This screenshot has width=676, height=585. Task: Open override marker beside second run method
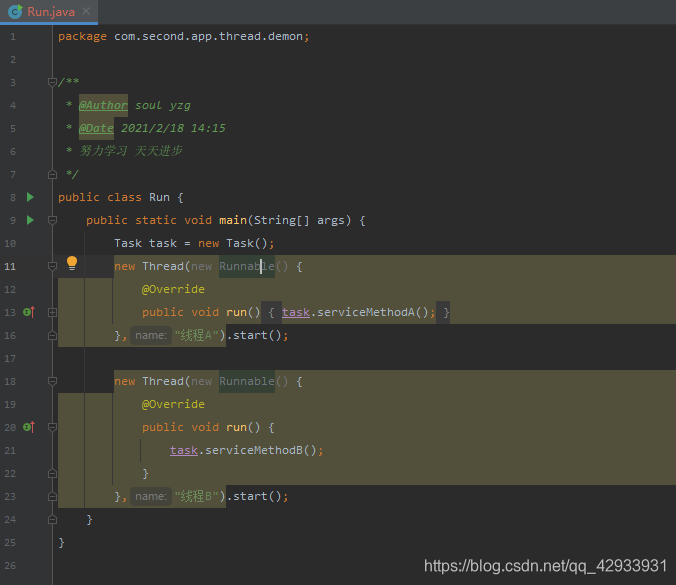[x=29, y=427]
